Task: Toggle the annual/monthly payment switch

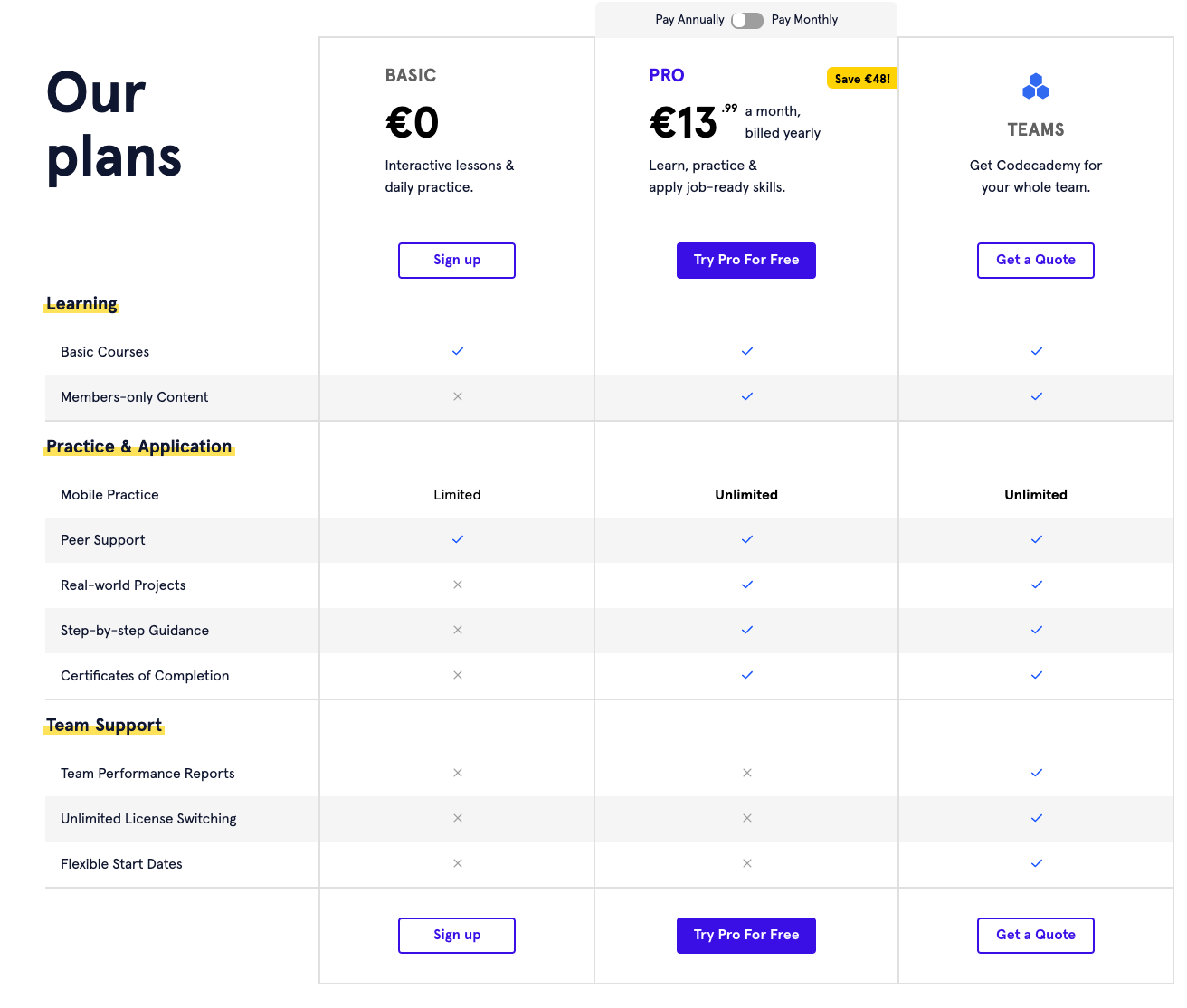Action: tap(747, 19)
